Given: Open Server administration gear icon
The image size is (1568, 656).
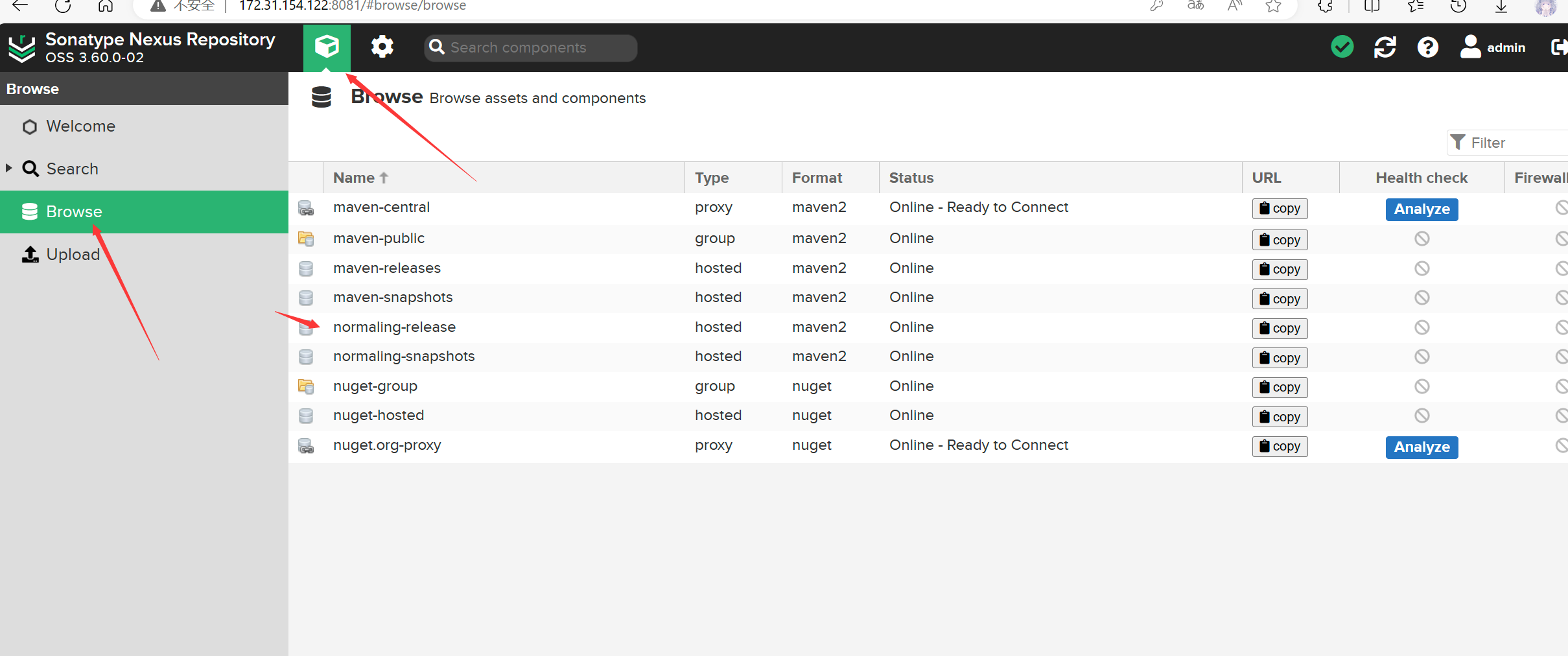Looking at the screenshot, I should (382, 47).
